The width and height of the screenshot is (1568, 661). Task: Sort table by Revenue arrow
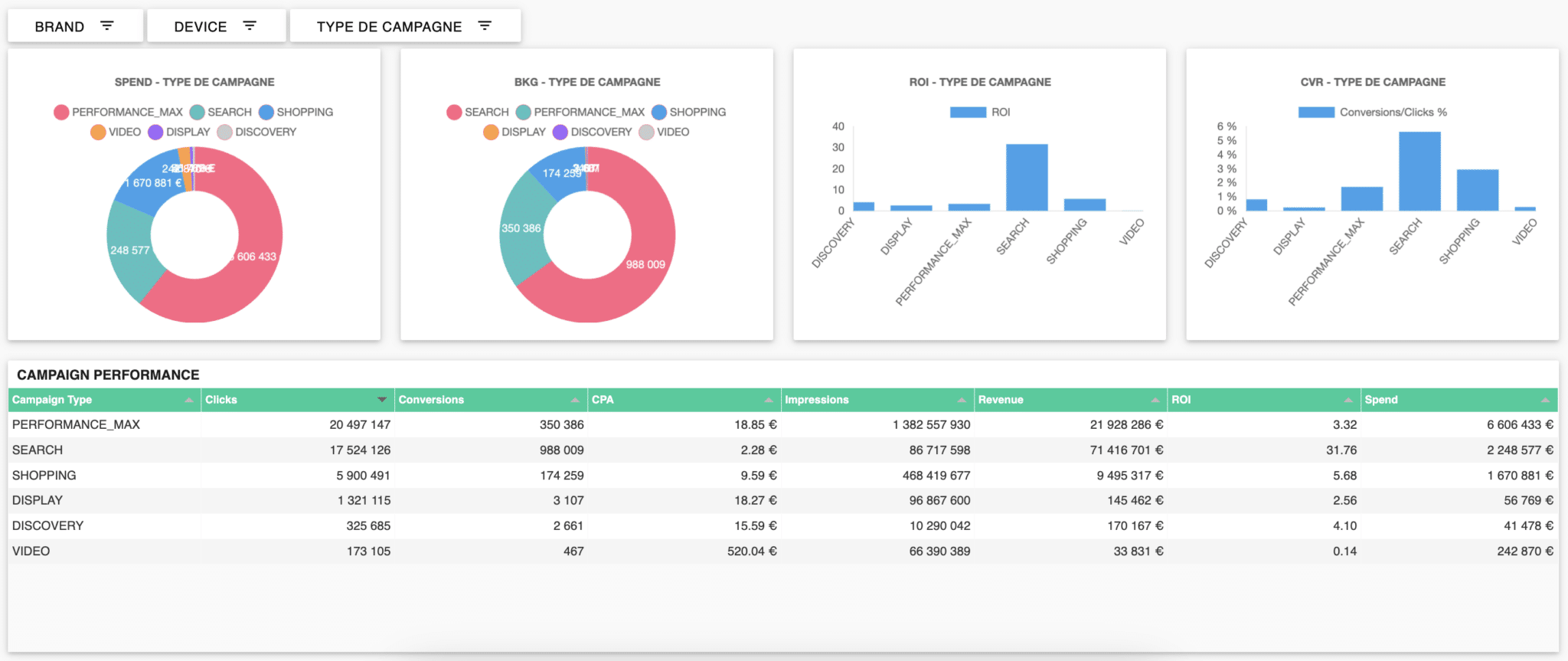tap(1155, 400)
